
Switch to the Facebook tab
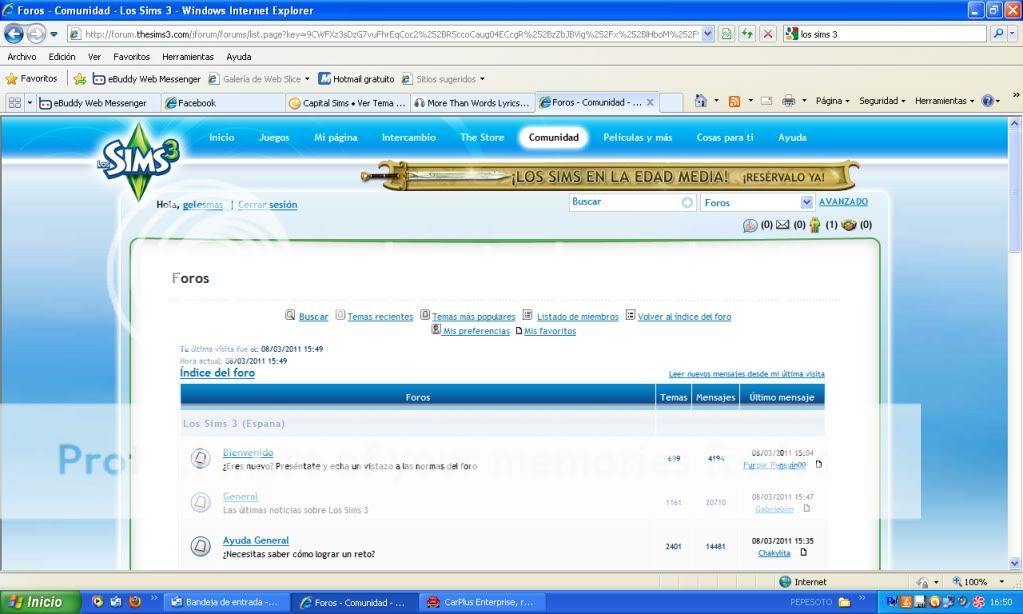click(197, 102)
